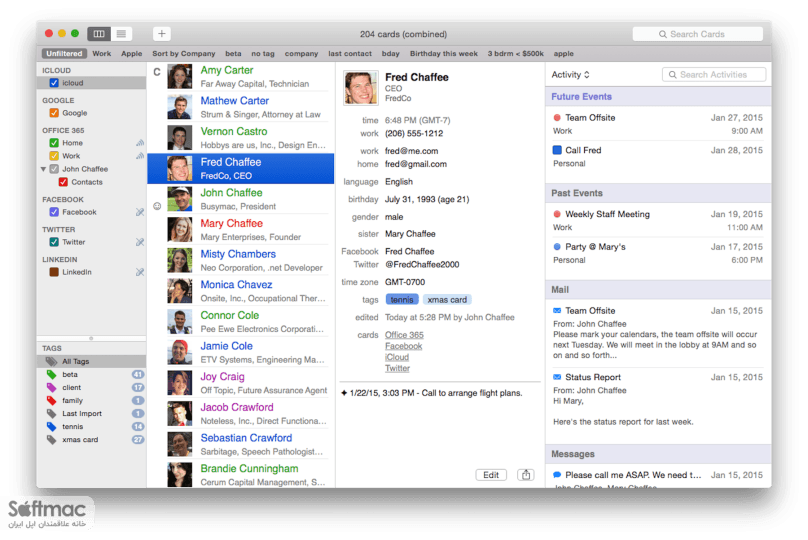Image resolution: width=808 pixels, height=540 pixels.
Task: Select the gray Last Import tag icon
Action: pos(51,413)
